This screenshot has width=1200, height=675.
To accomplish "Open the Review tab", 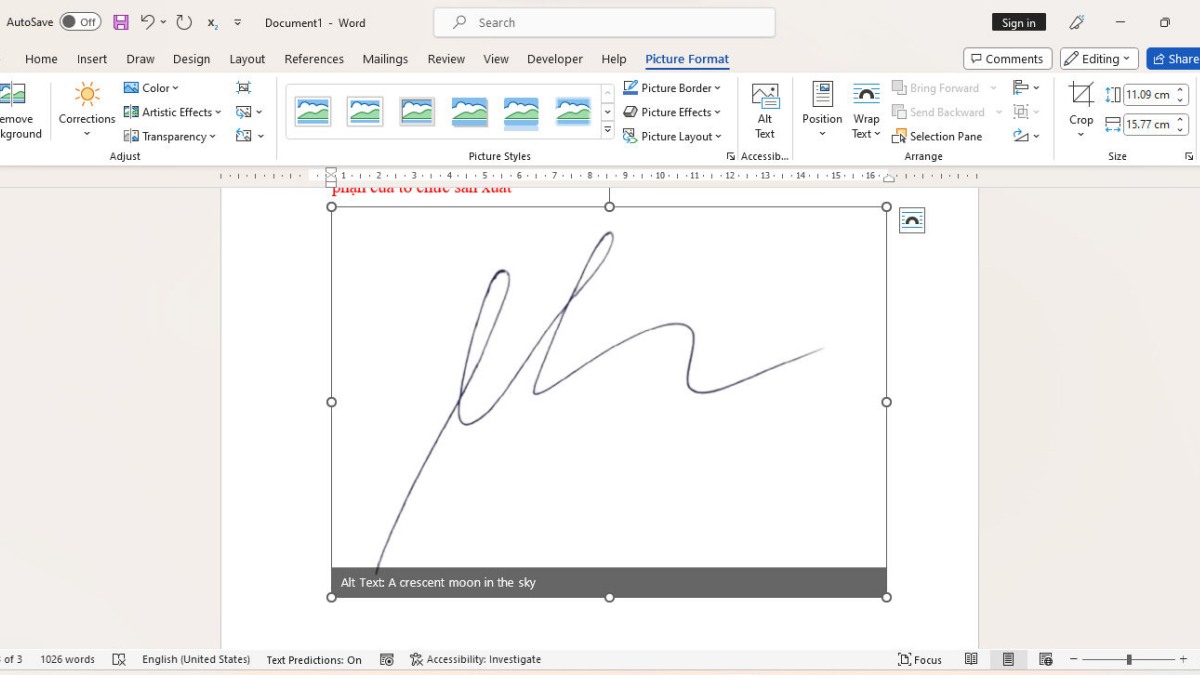I will (x=446, y=59).
